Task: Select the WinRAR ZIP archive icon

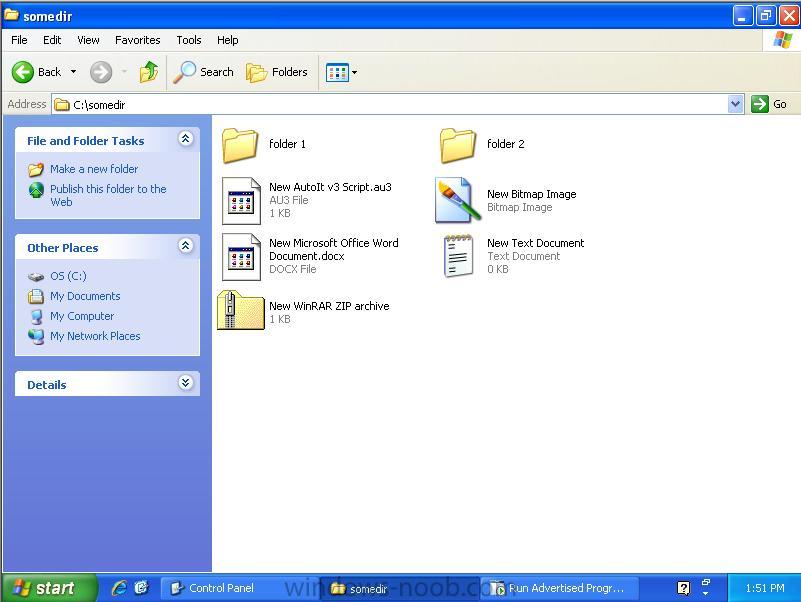Action: (241, 310)
